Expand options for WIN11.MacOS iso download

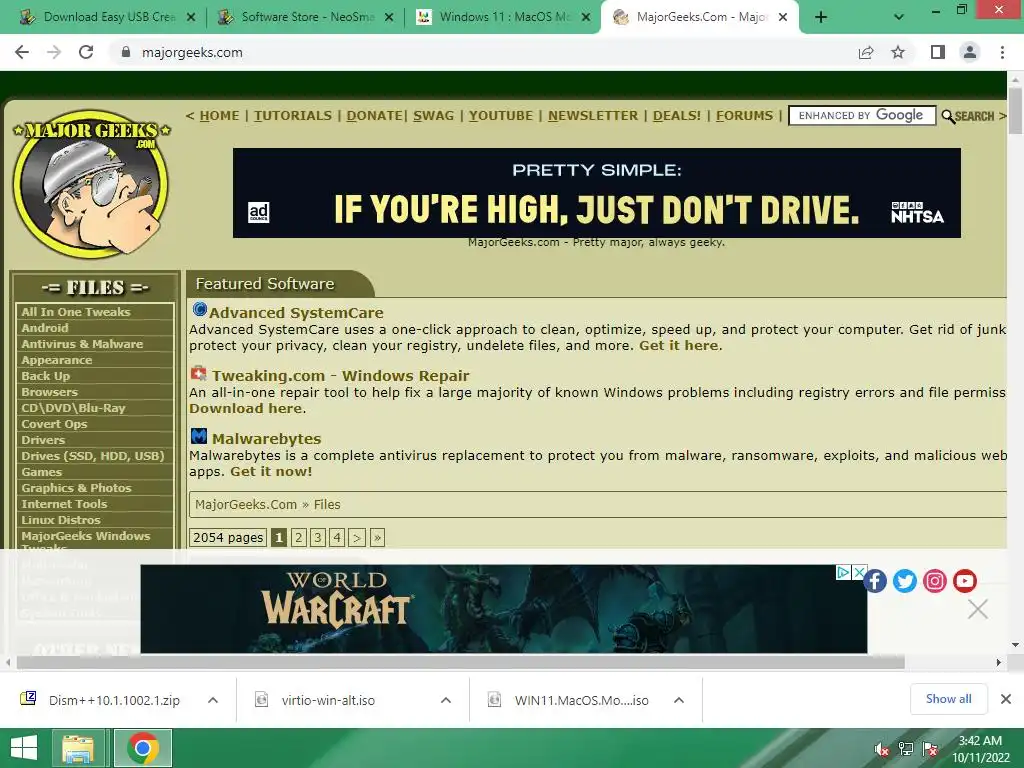point(679,700)
